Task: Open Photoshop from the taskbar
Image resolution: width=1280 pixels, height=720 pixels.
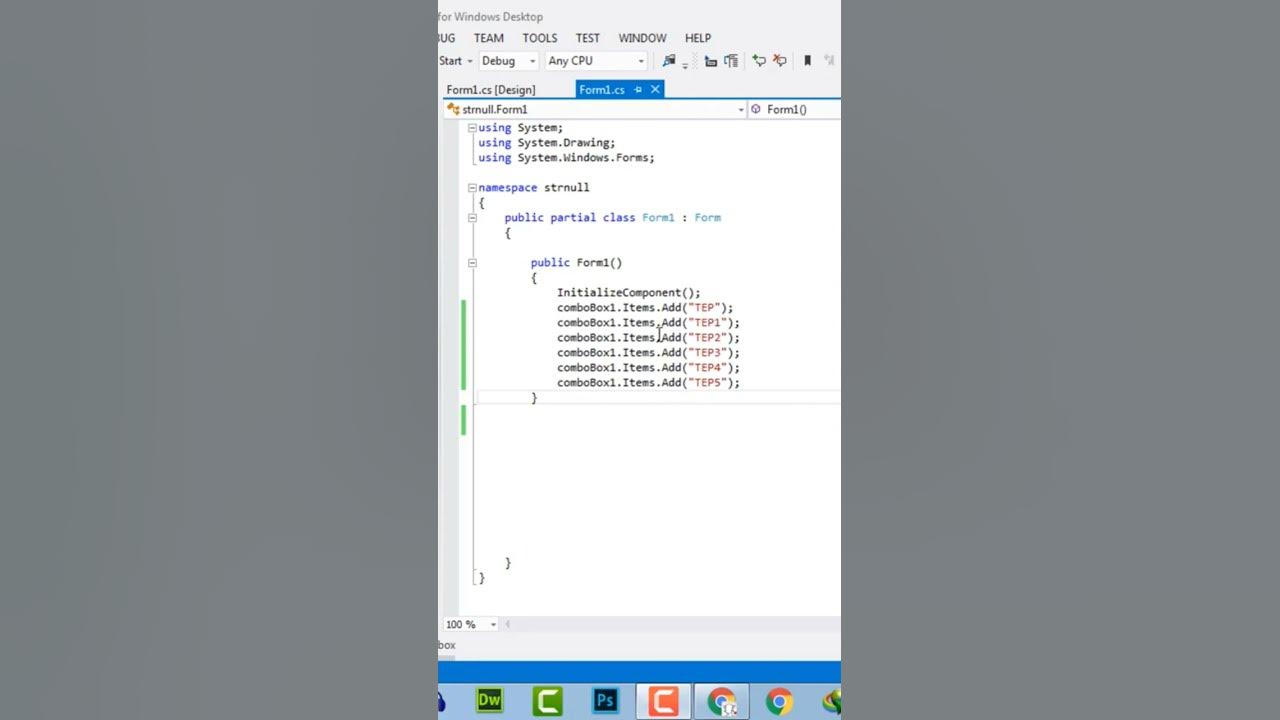Action: point(605,701)
